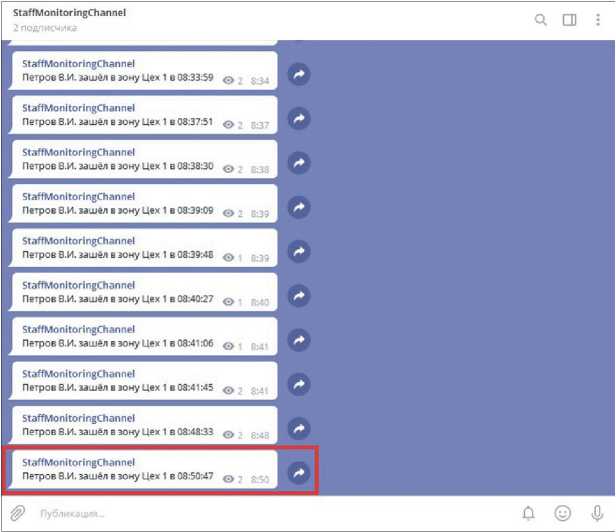
Task: Click sender name on the 08:39:48 message
Action: click(78, 241)
